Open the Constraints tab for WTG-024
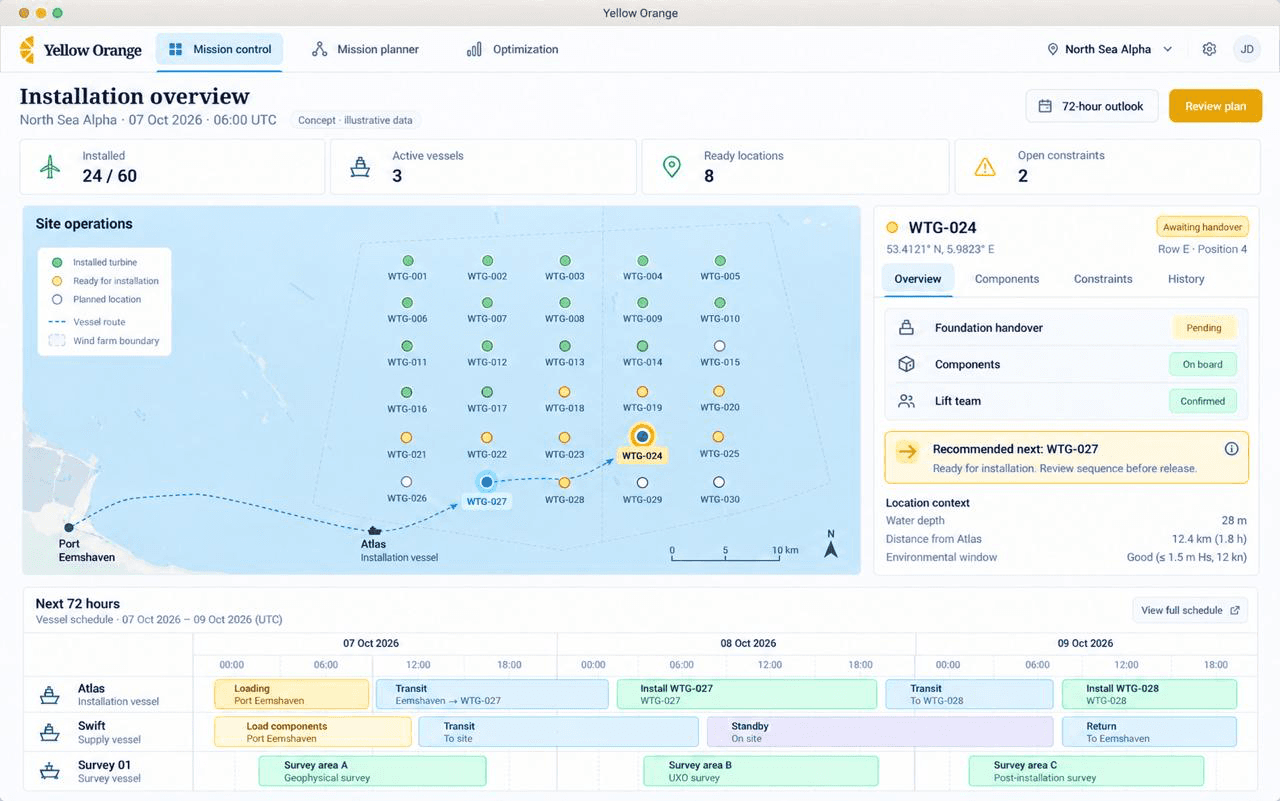 [1103, 279]
